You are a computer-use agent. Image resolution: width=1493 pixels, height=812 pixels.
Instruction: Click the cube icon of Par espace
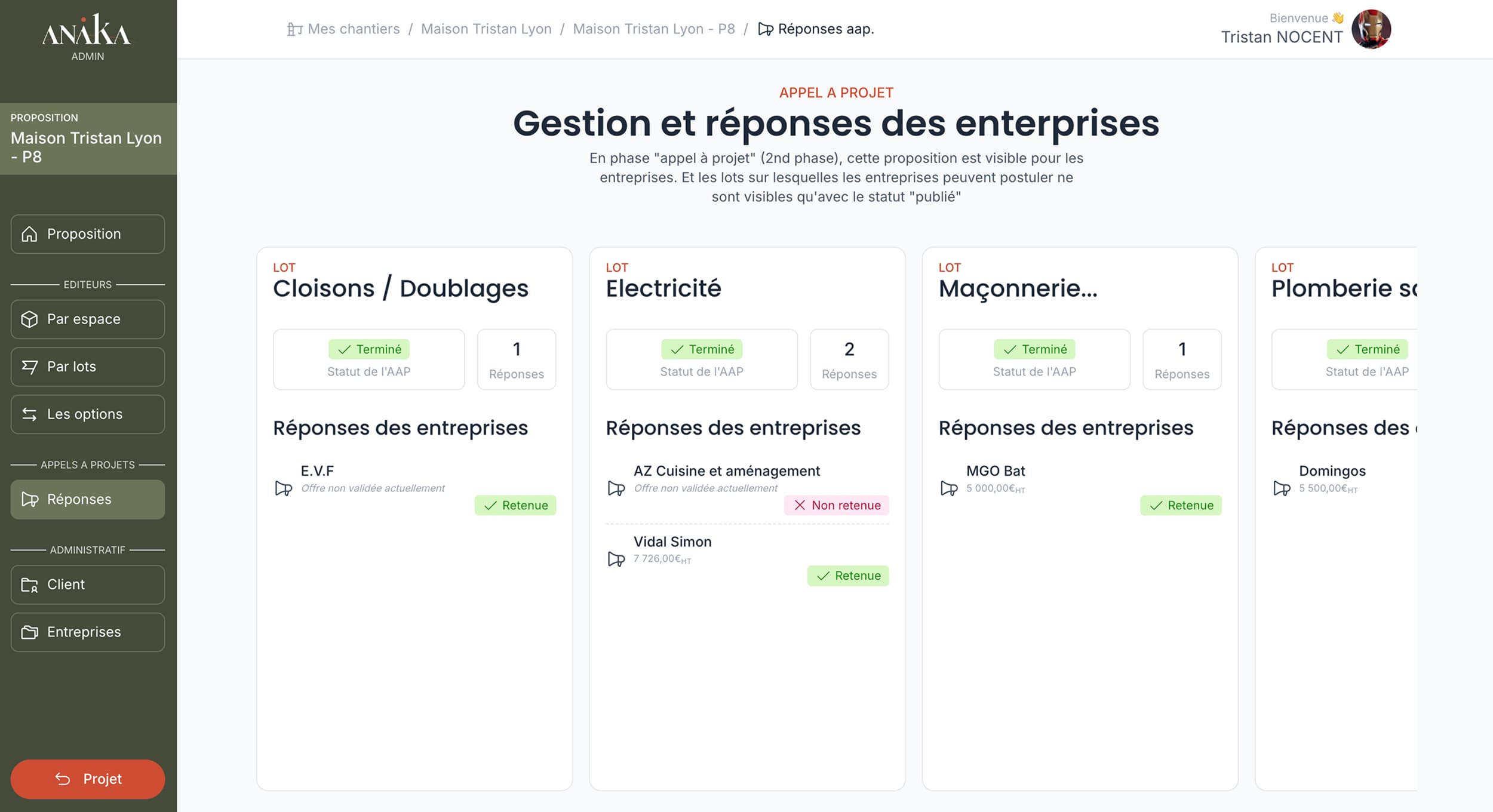(x=29, y=319)
